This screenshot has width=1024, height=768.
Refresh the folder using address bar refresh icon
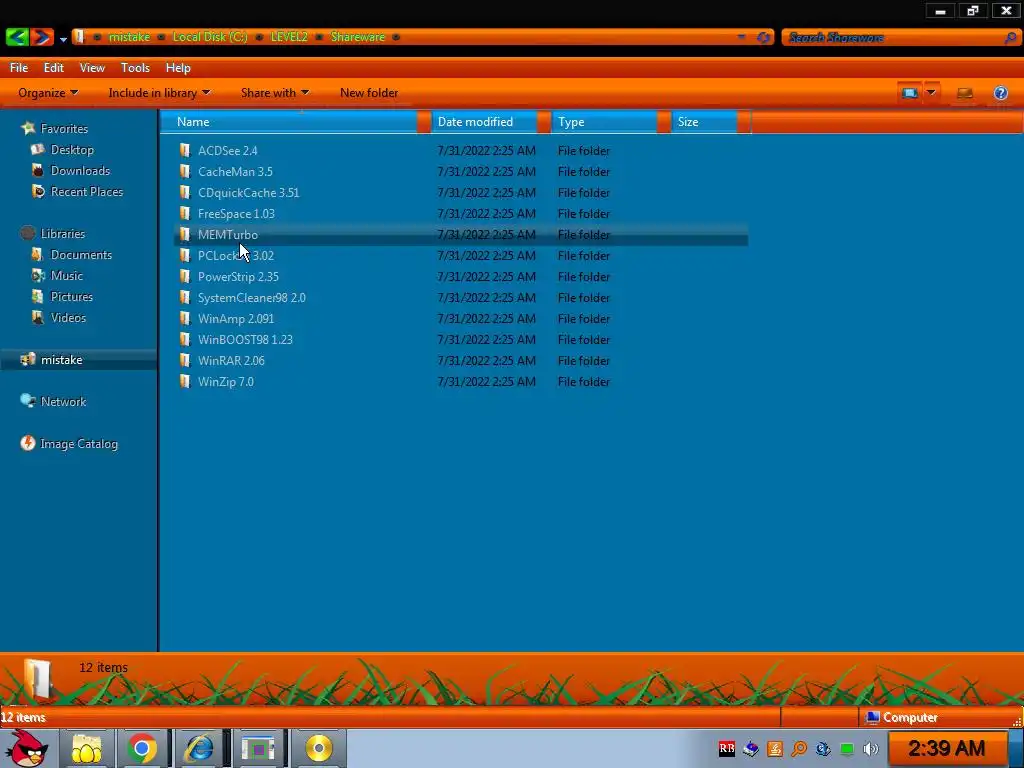tap(763, 37)
